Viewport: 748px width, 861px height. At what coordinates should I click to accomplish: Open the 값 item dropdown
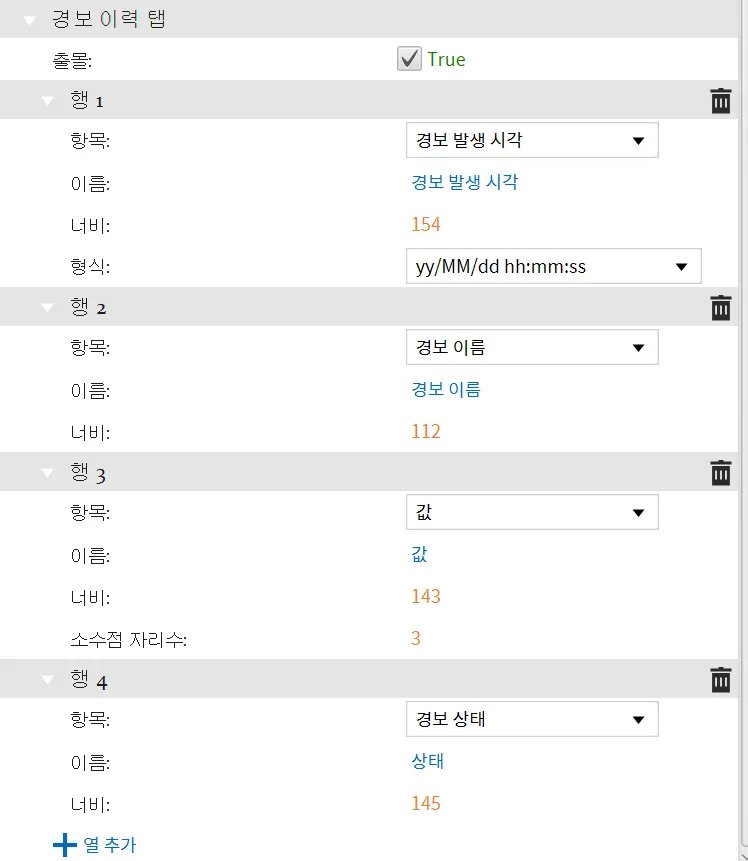pyautogui.click(x=532, y=513)
